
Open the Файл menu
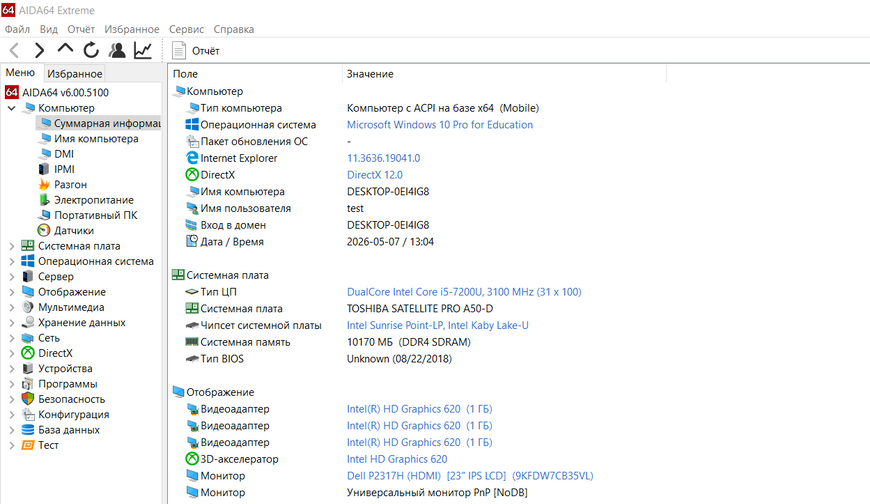[17, 29]
